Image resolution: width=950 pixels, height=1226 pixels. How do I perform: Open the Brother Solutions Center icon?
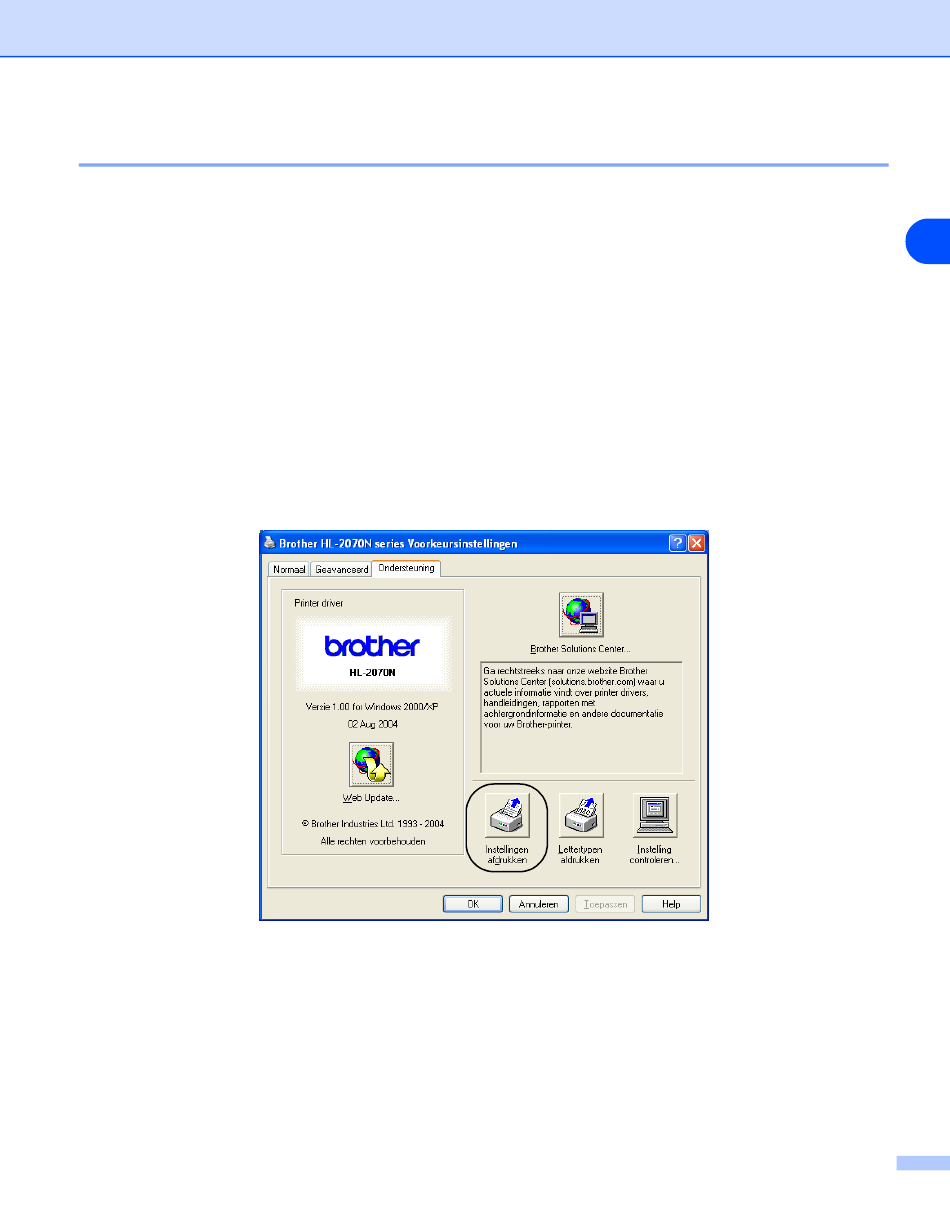581,615
